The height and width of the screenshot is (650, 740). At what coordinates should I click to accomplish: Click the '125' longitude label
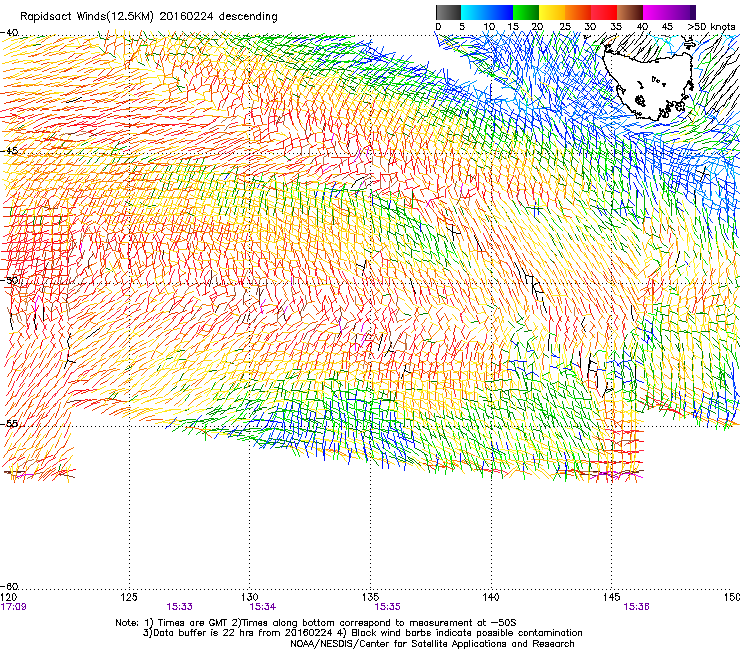(129, 597)
